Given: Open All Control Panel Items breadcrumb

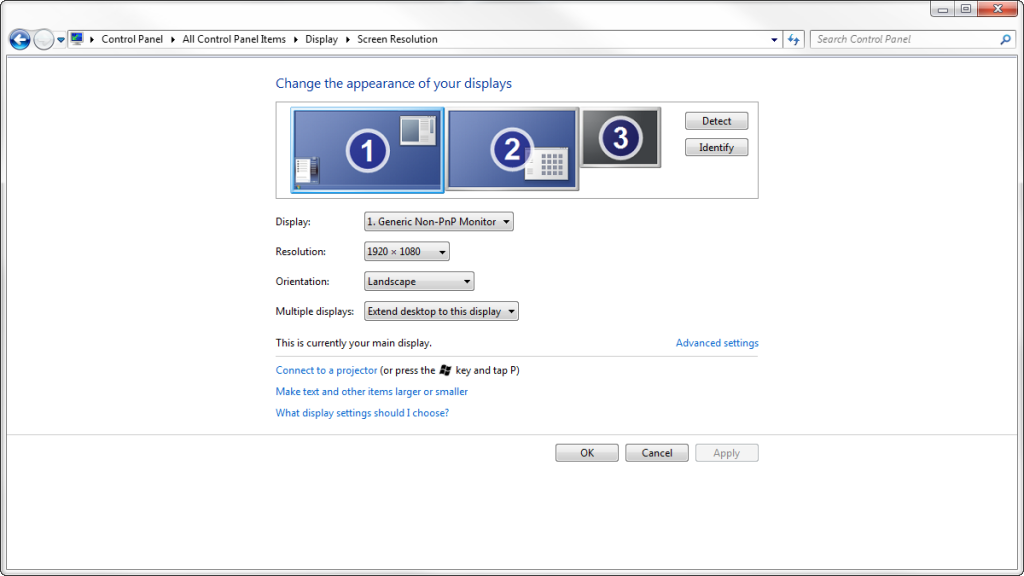Looking at the screenshot, I should (234, 39).
